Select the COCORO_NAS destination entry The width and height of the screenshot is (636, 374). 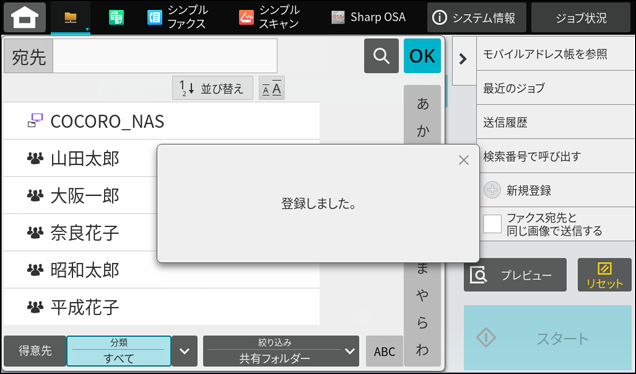[x=161, y=121]
